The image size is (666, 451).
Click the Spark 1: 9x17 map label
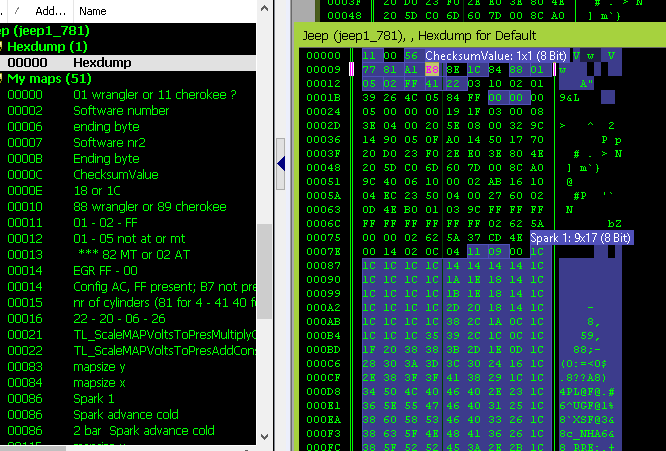click(x=580, y=238)
